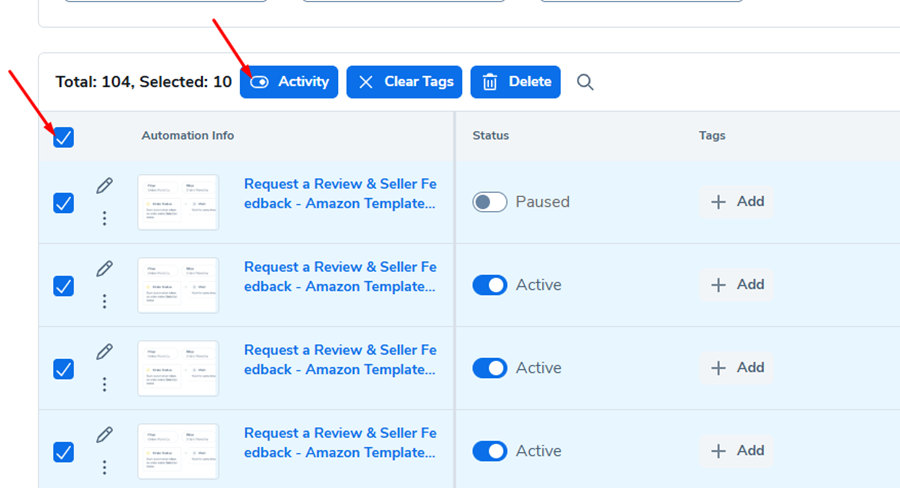900x488 pixels.
Task: Click the search magnifier icon
Action: pos(585,82)
